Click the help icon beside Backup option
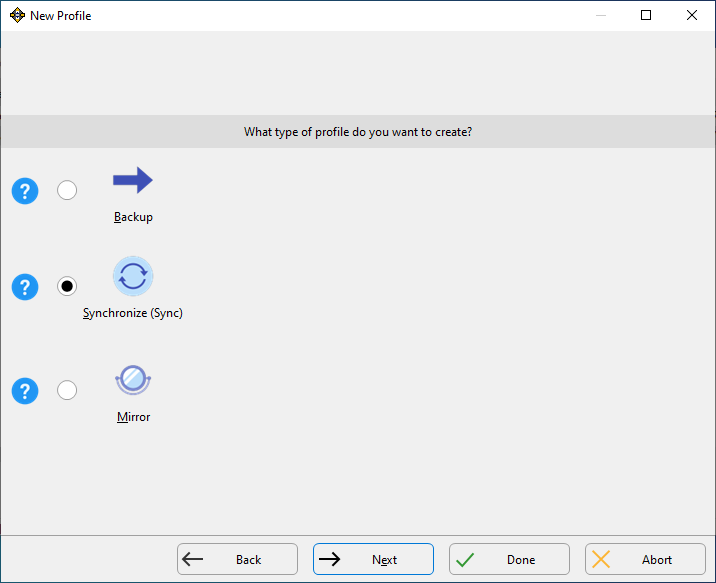 click(x=25, y=191)
